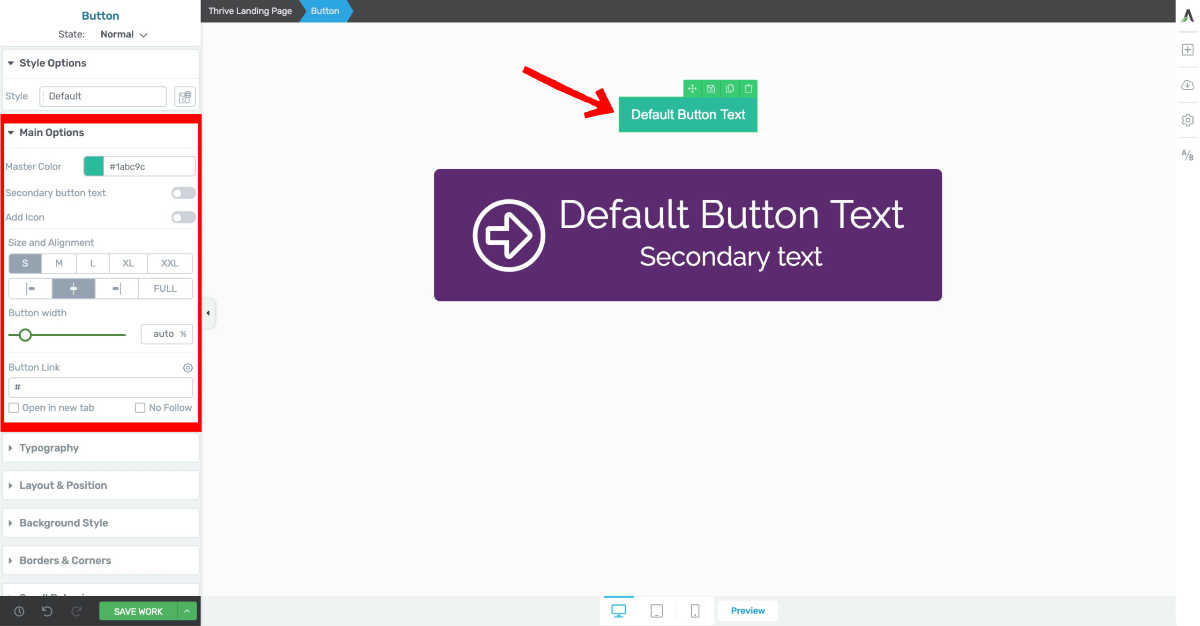Click the duplicate icon on selected button
The image size is (1200, 626).
click(730, 89)
